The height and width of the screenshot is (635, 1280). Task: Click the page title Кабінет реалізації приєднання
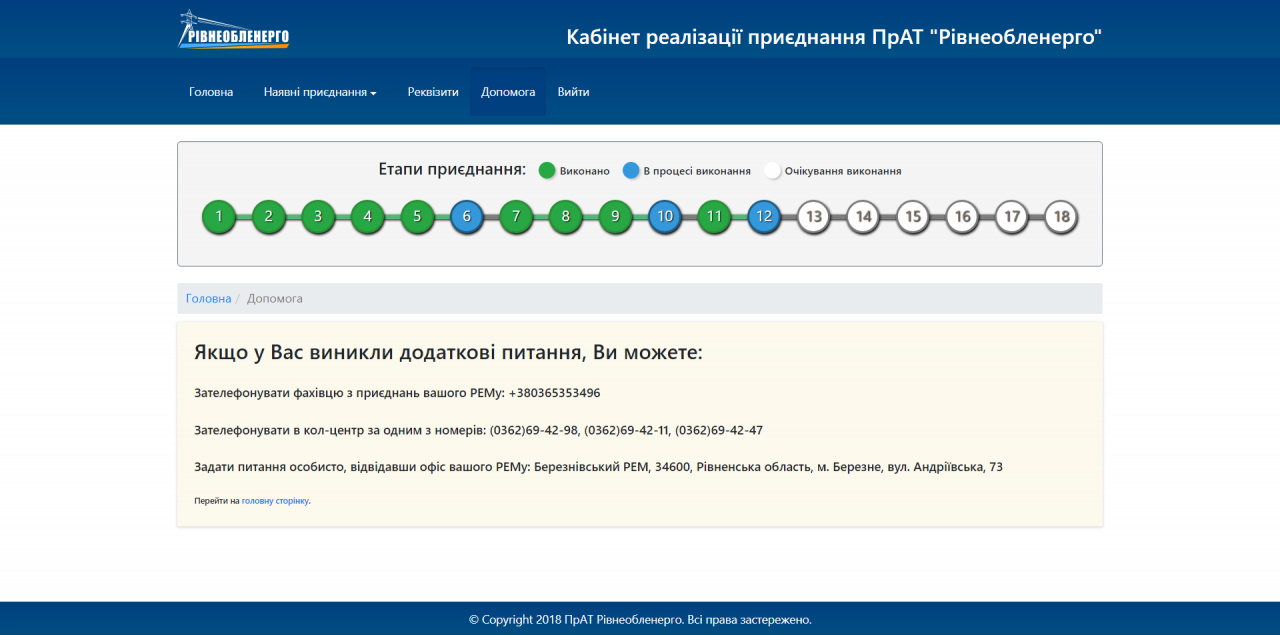(834, 38)
